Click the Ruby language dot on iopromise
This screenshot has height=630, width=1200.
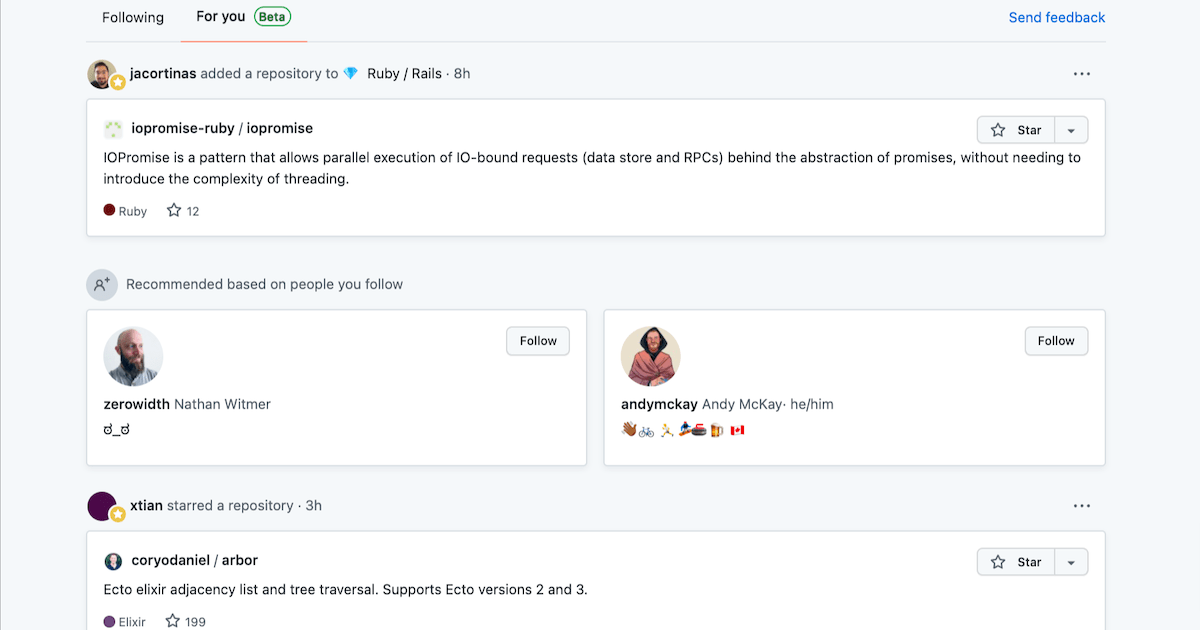109,210
